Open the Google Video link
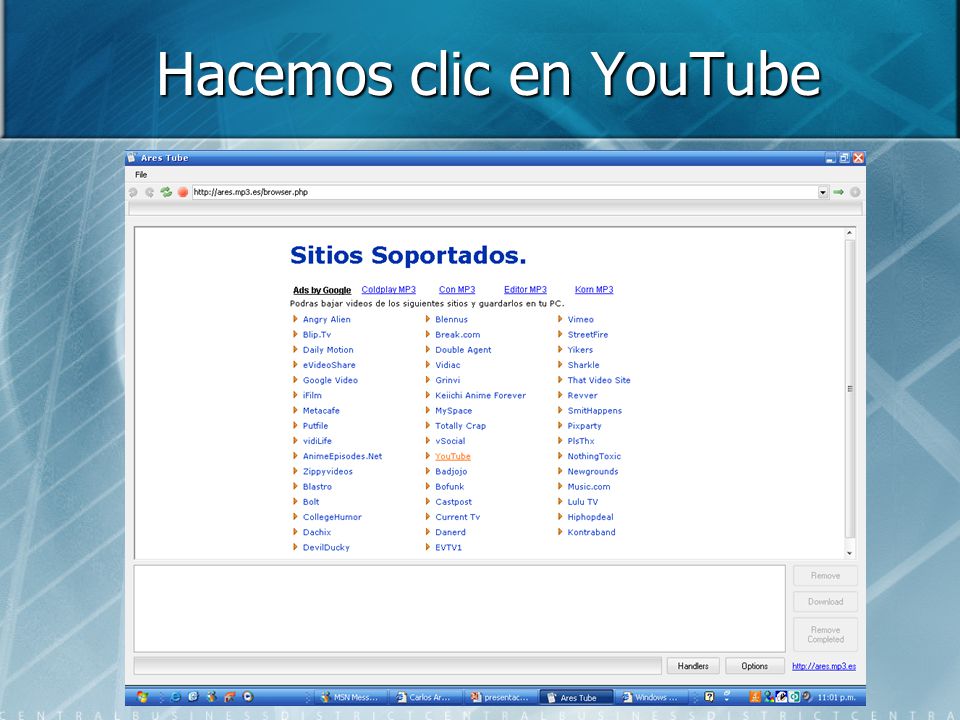 pyautogui.click(x=331, y=380)
